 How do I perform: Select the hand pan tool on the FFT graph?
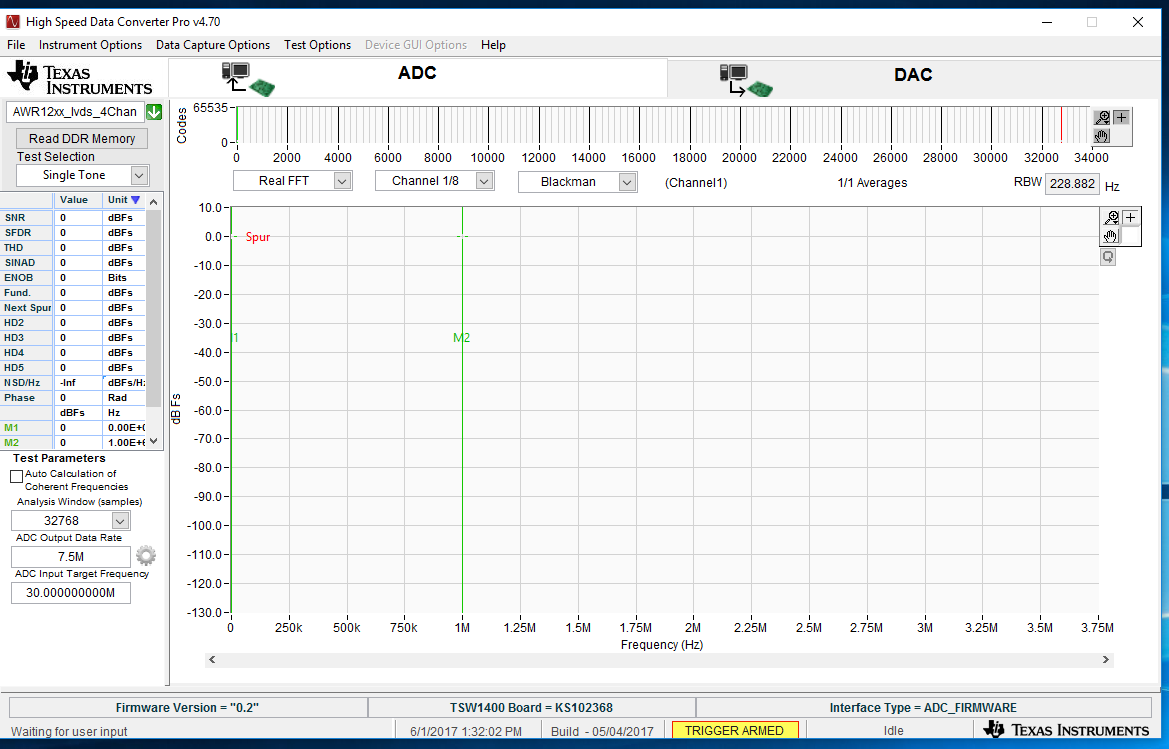1112,236
